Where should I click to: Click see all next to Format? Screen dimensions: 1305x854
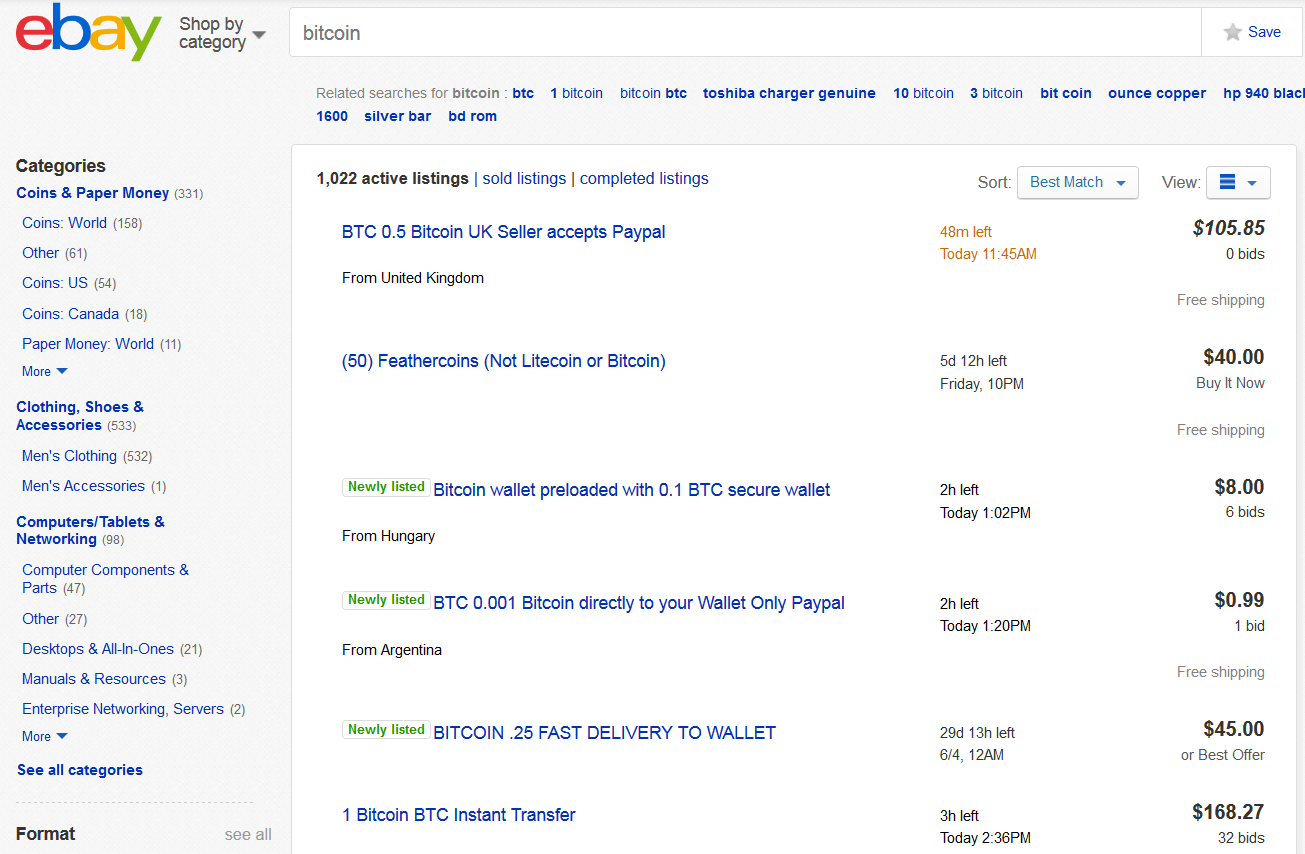click(248, 834)
